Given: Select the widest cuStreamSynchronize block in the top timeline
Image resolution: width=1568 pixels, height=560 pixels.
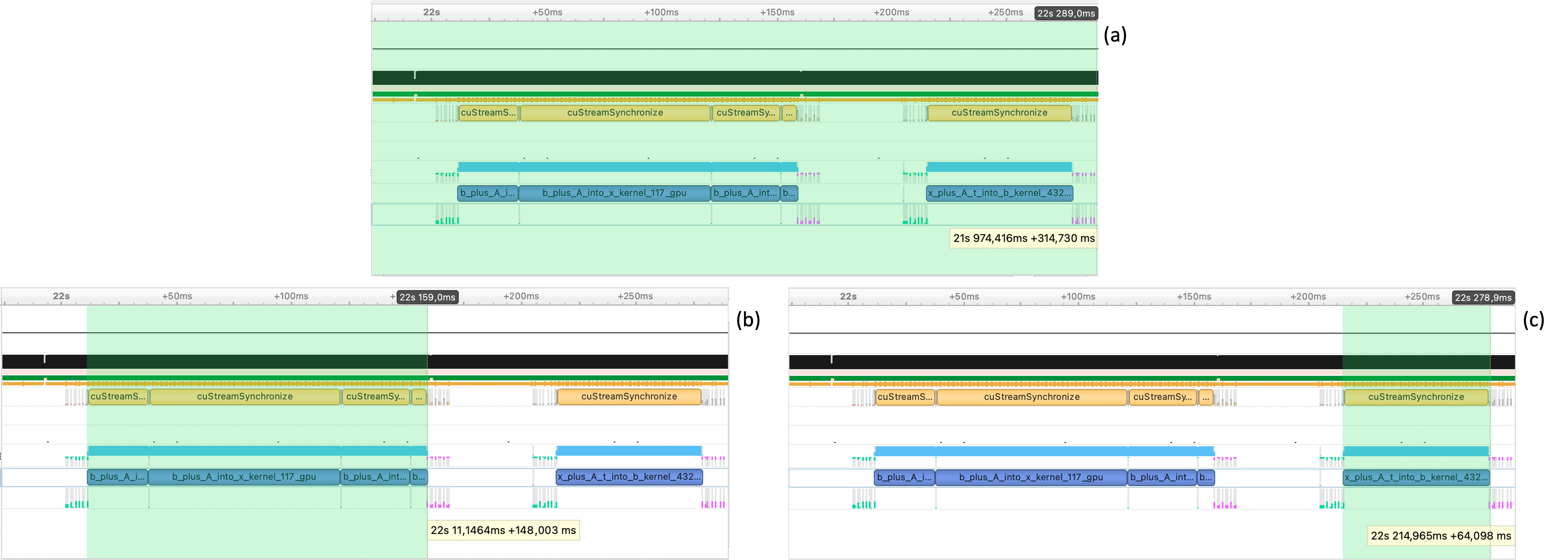Looking at the screenshot, I should tap(615, 113).
